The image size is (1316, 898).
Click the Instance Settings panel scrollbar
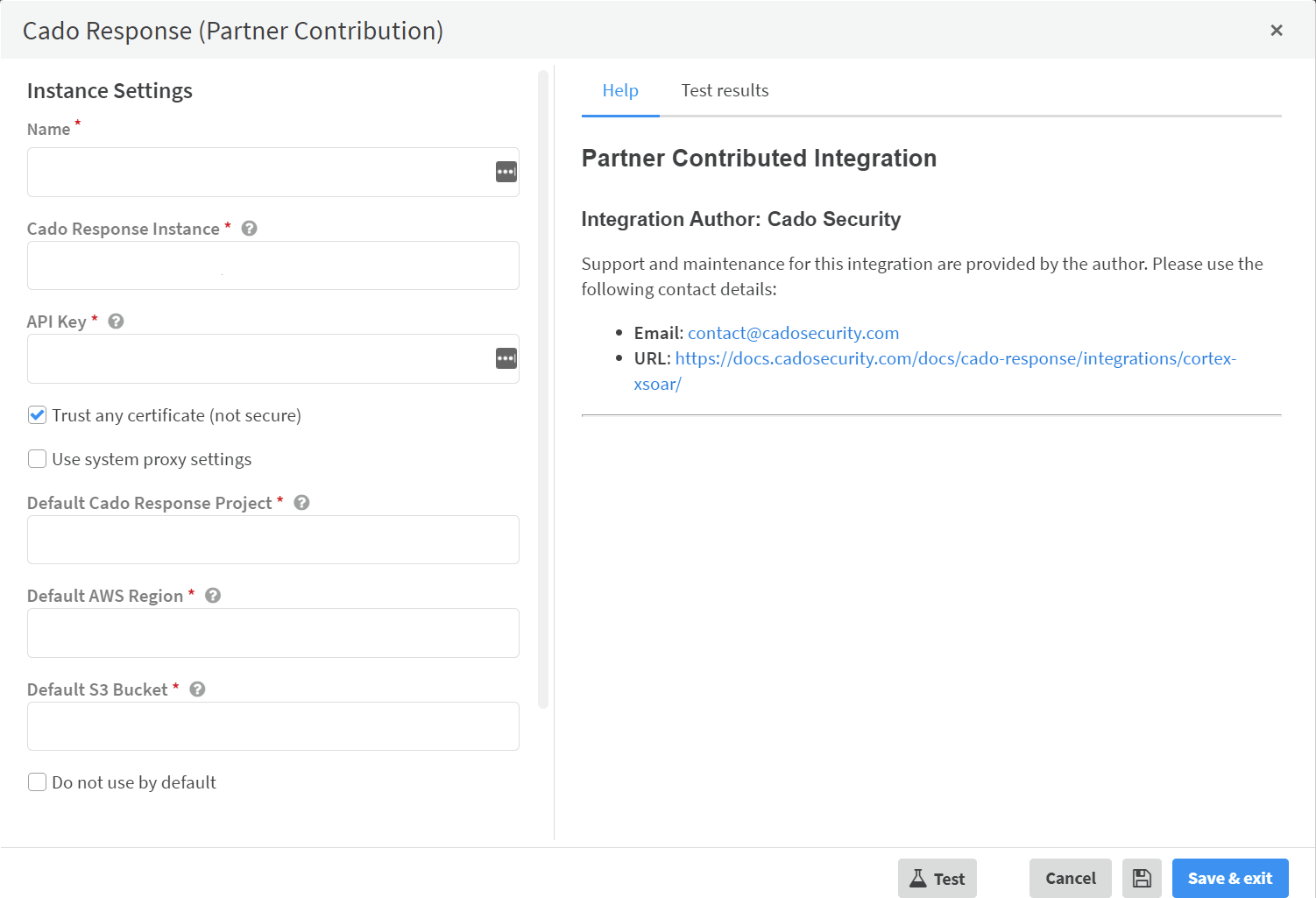click(x=543, y=389)
